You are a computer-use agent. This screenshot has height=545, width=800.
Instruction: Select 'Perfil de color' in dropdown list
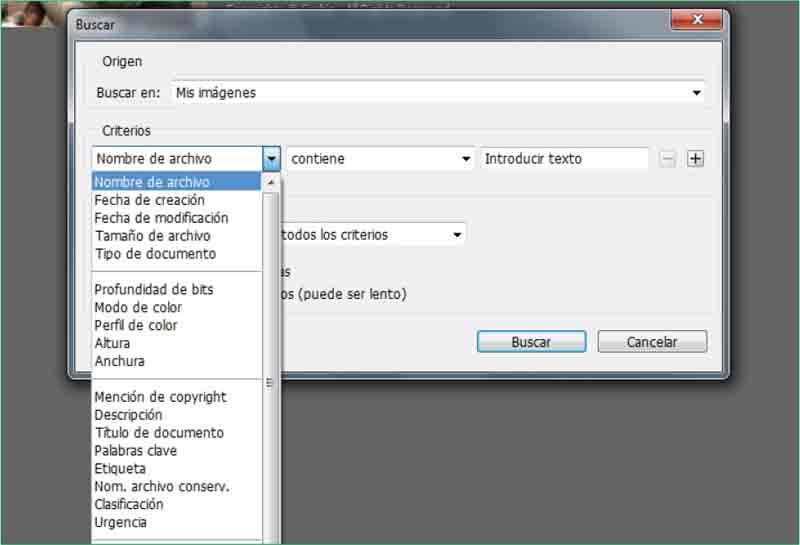click(x=136, y=326)
